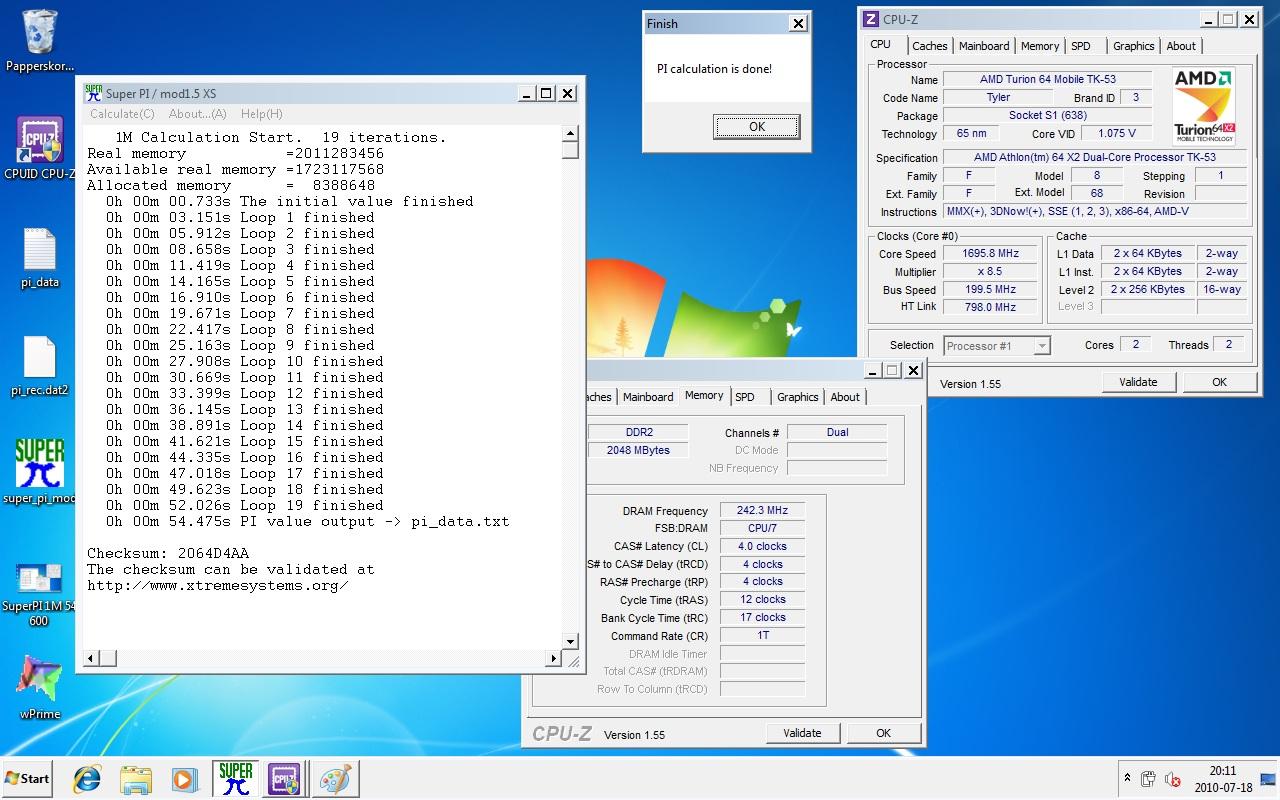Image resolution: width=1280 pixels, height=800 pixels.
Task: Click the Command Rate 1T field
Action: click(x=762, y=636)
